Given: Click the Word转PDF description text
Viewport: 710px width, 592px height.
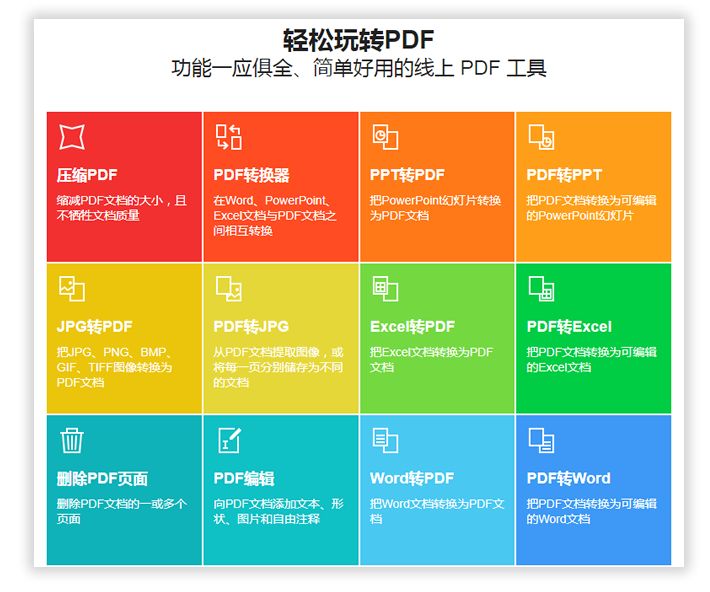Looking at the screenshot, I should (x=436, y=511).
